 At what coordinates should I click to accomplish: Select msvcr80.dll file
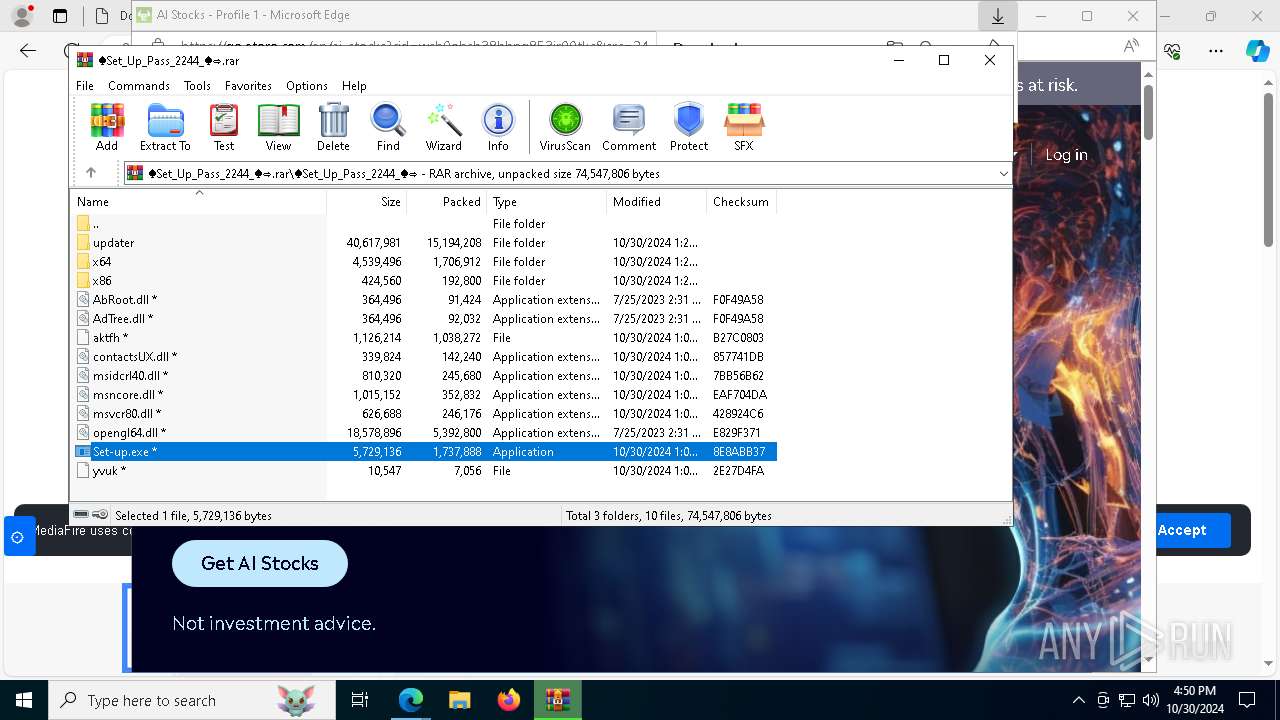coord(424,414)
